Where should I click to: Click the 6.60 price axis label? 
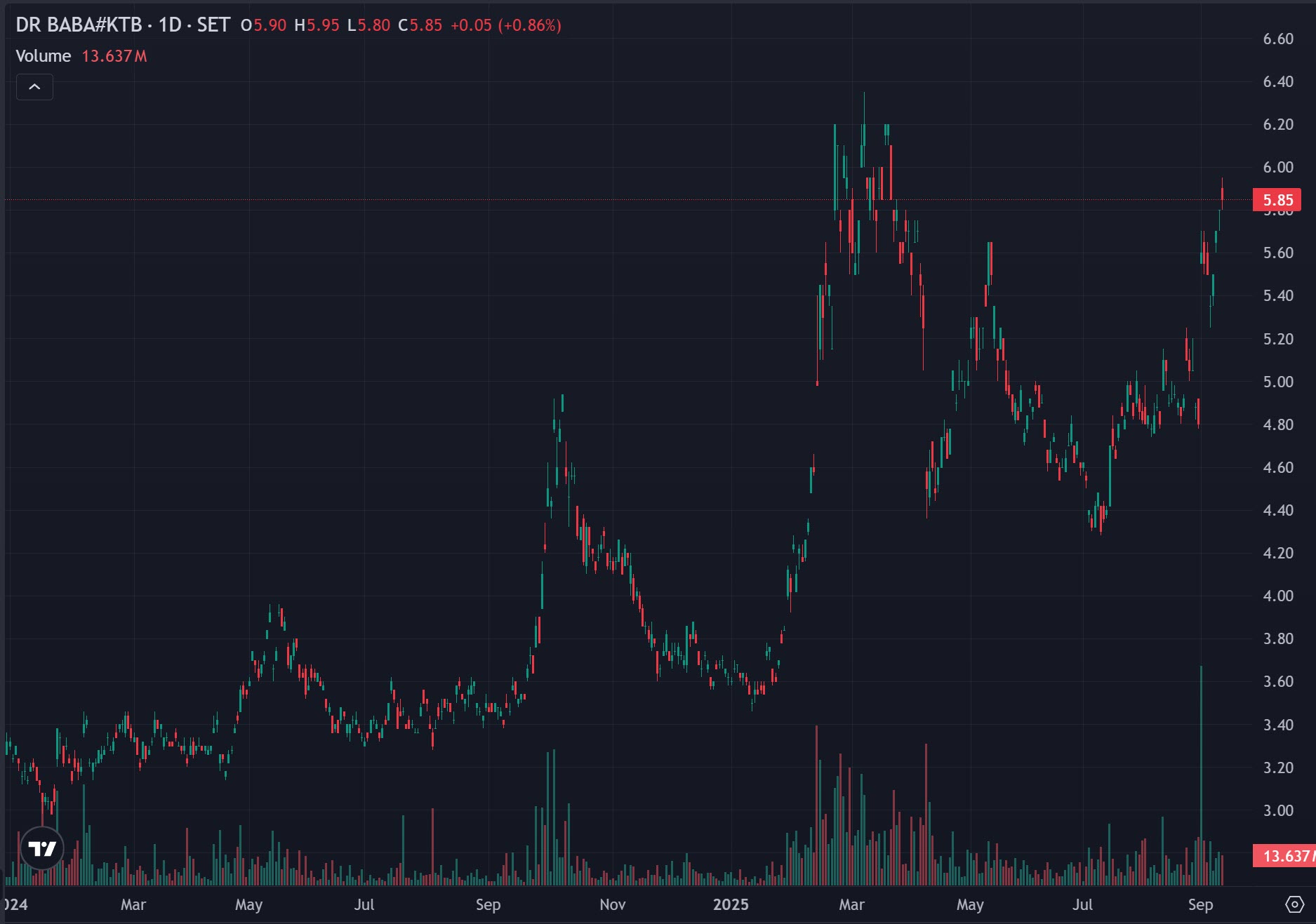[1278, 39]
